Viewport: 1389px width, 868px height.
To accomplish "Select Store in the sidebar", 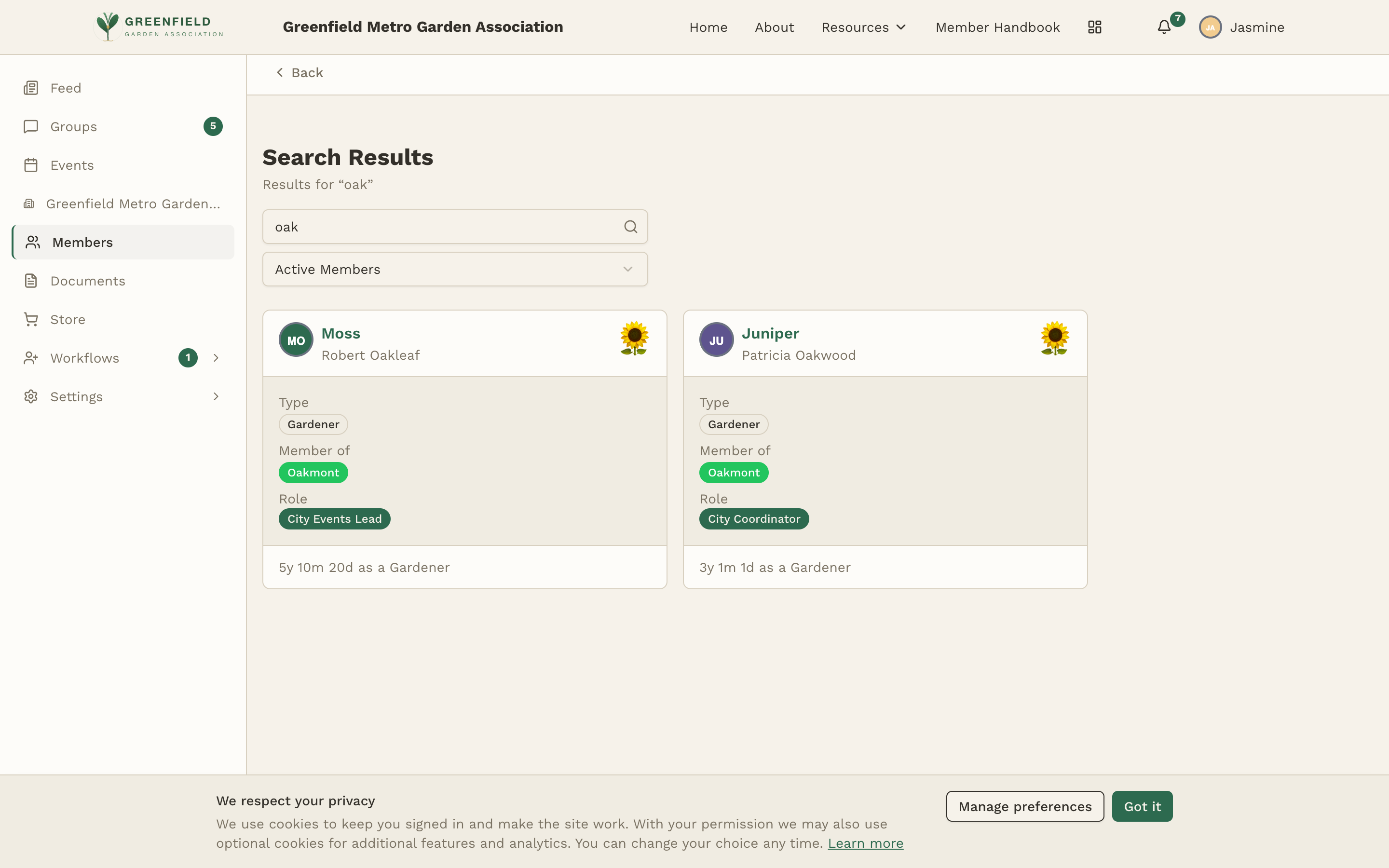I will (123, 319).
